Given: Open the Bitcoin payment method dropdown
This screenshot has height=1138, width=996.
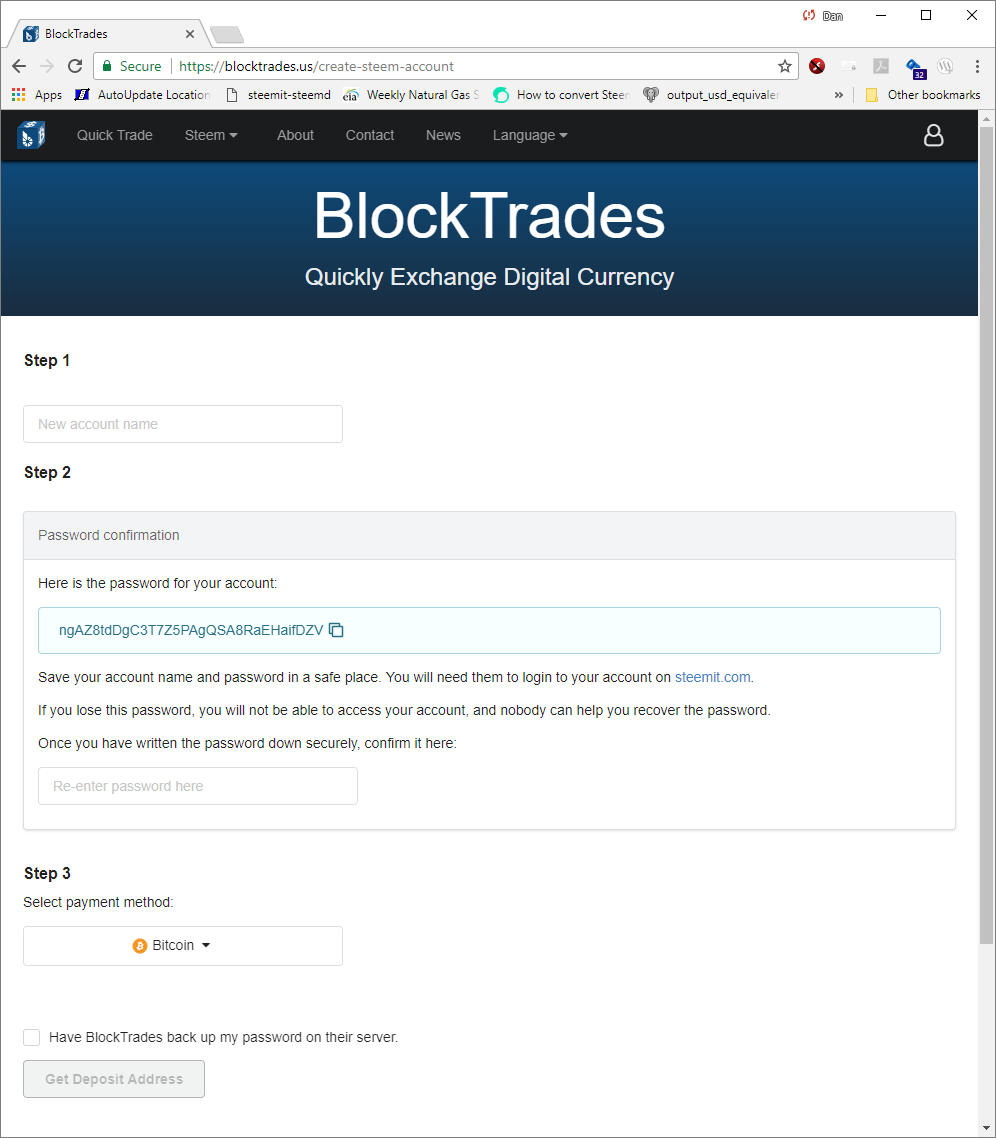Looking at the screenshot, I should pos(183,946).
